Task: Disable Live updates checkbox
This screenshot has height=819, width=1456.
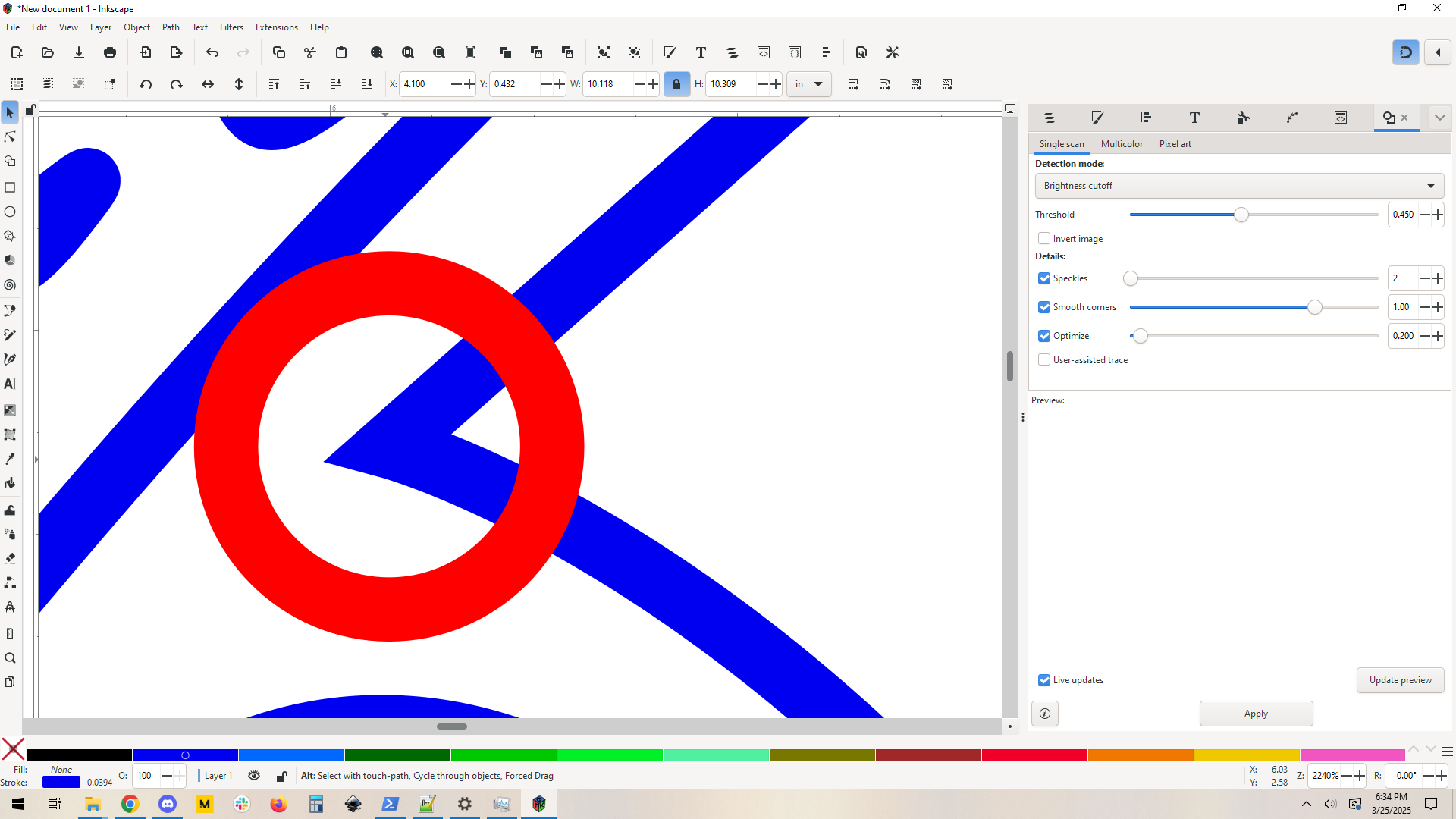Action: (1044, 680)
